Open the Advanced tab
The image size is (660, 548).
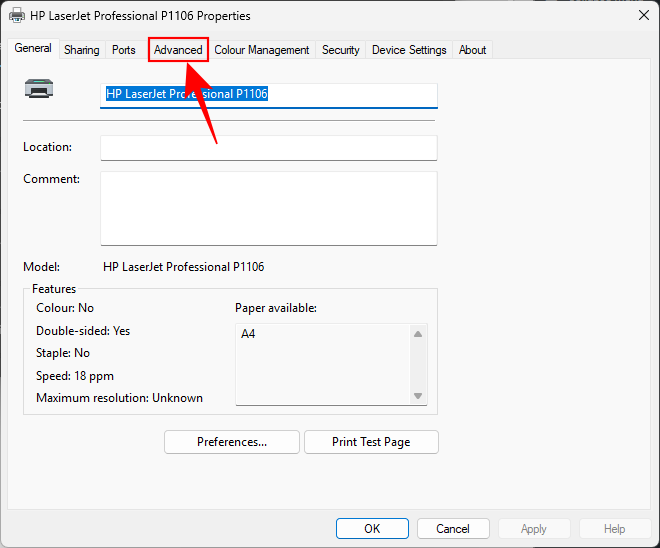[178, 50]
